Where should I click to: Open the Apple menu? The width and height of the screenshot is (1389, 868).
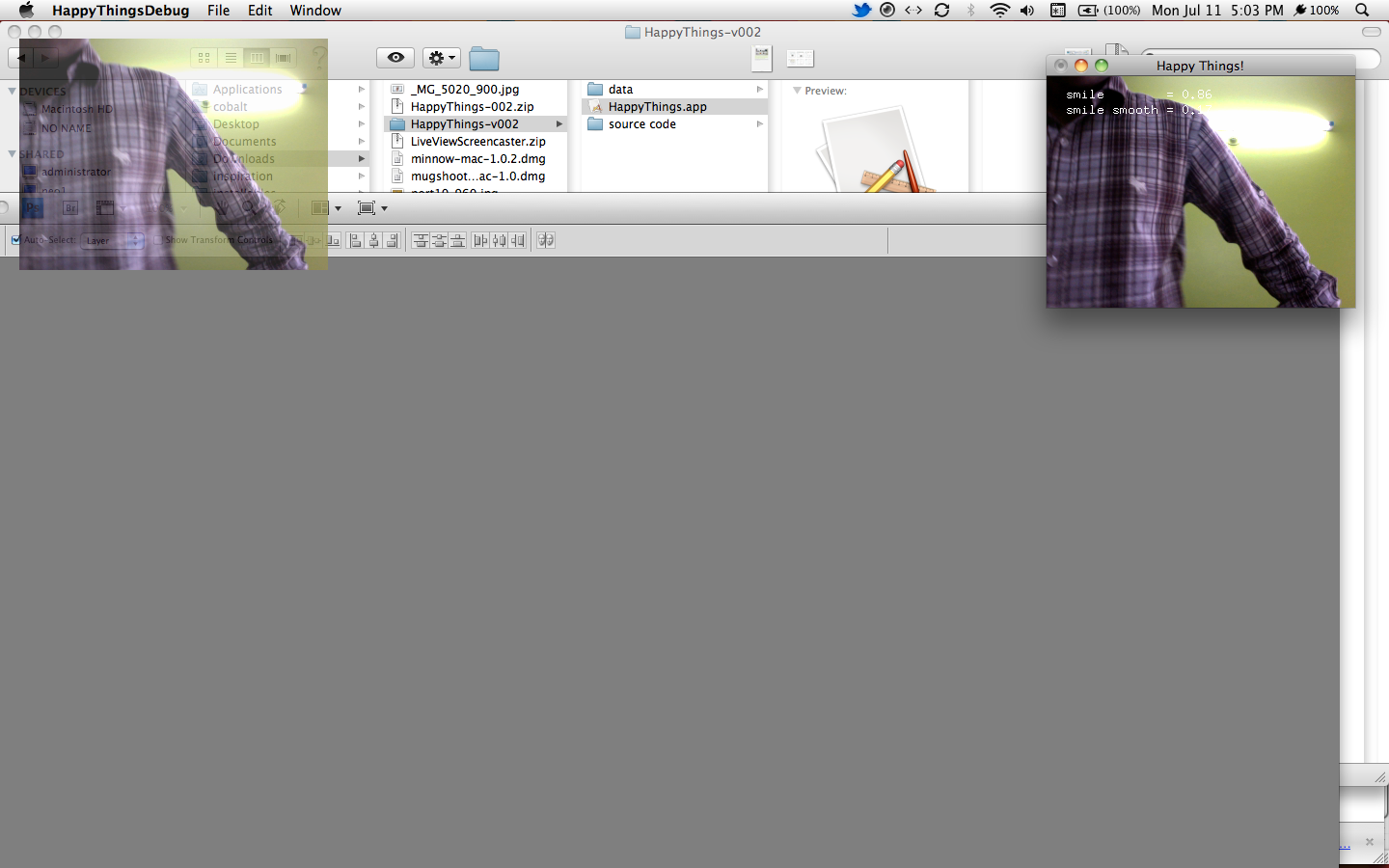26,10
